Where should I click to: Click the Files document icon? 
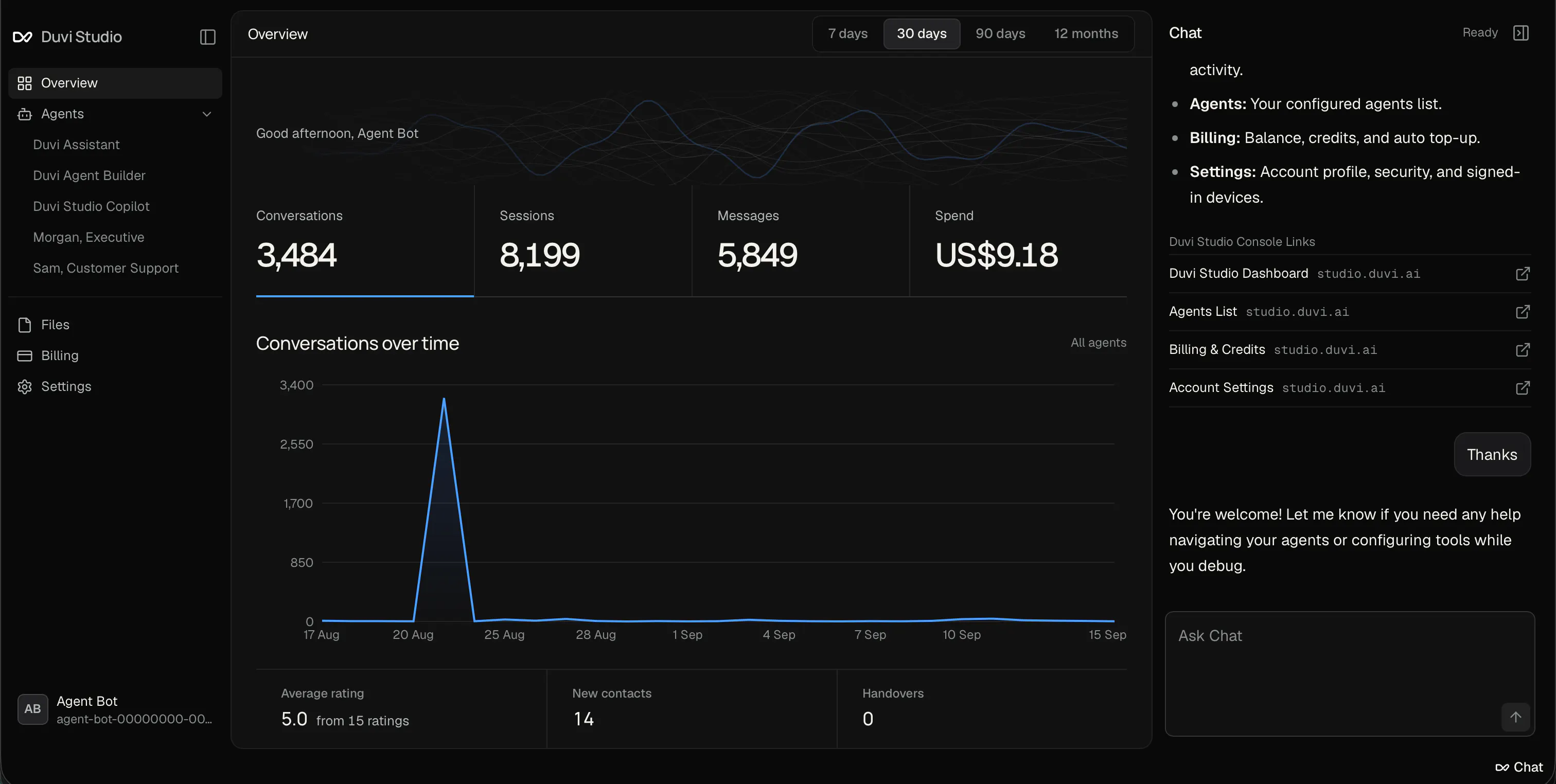(x=25, y=325)
